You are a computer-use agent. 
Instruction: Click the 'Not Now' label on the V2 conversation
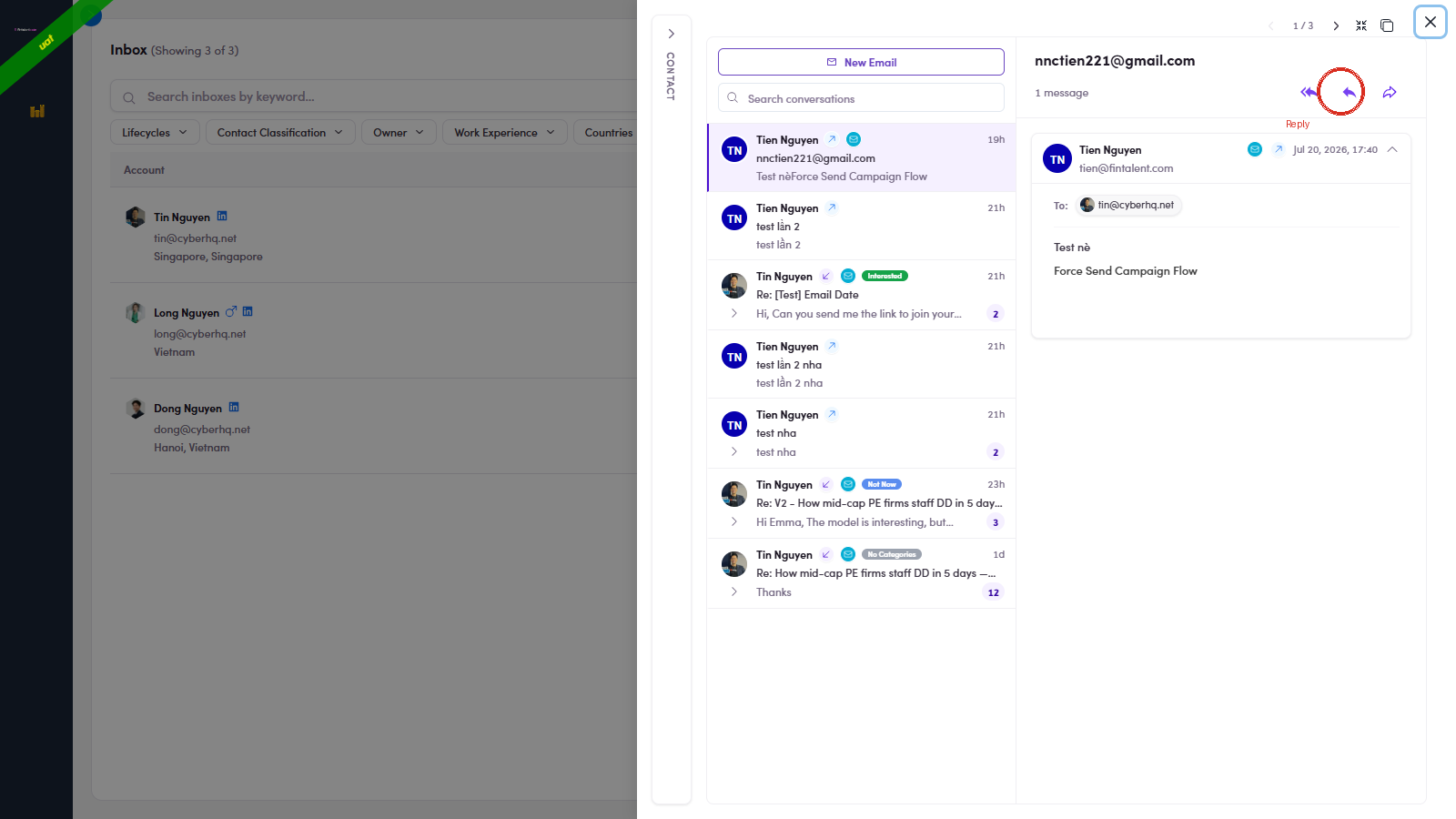(x=882, y=484)
